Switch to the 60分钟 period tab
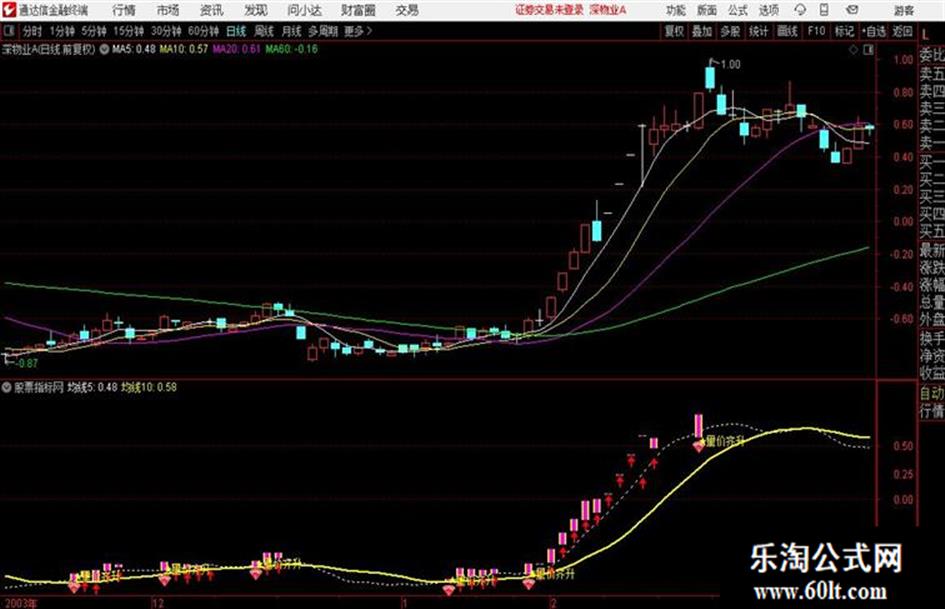Viewport: 945px width, 609px height. point(204,31)
